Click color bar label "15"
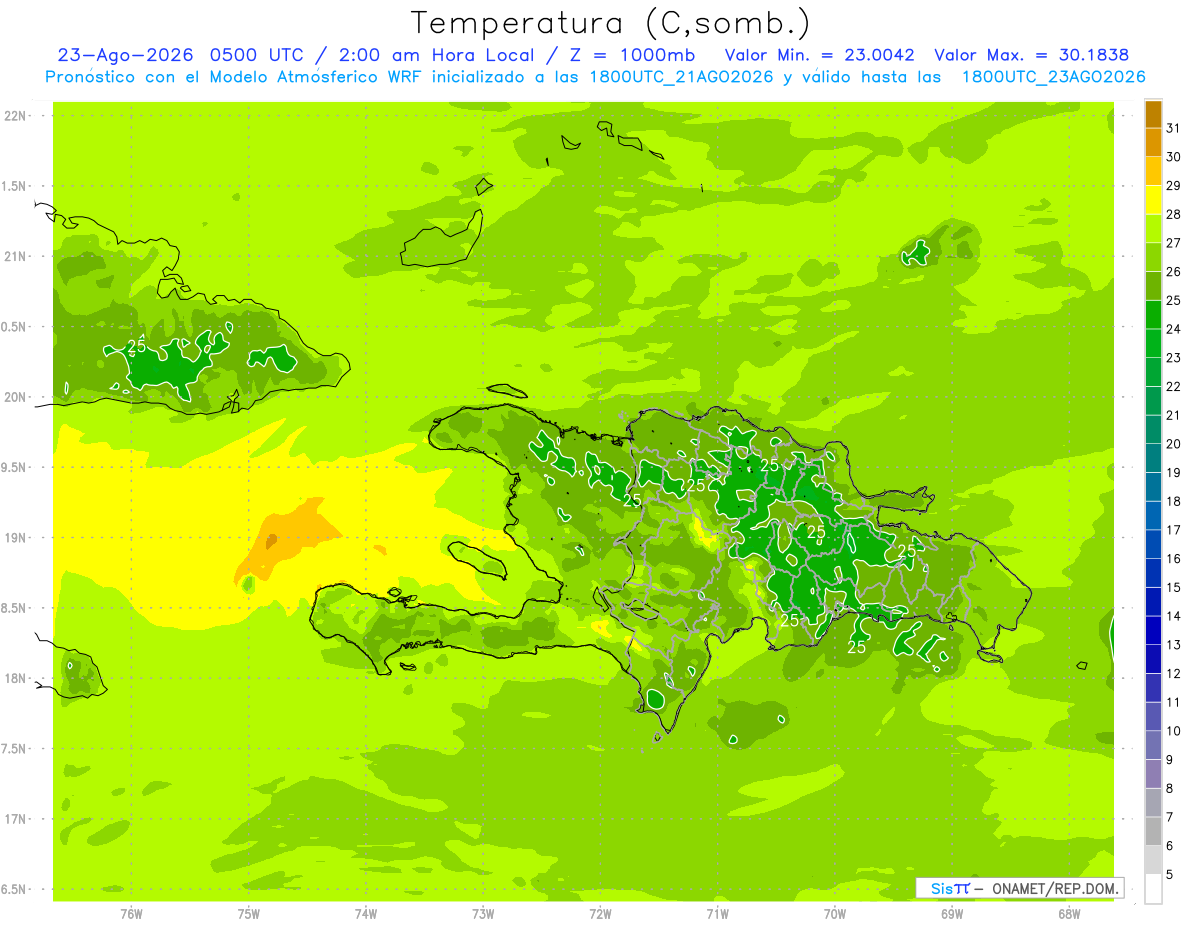Viewport: 1200px width, 927px height. (x=1174, y=587)
